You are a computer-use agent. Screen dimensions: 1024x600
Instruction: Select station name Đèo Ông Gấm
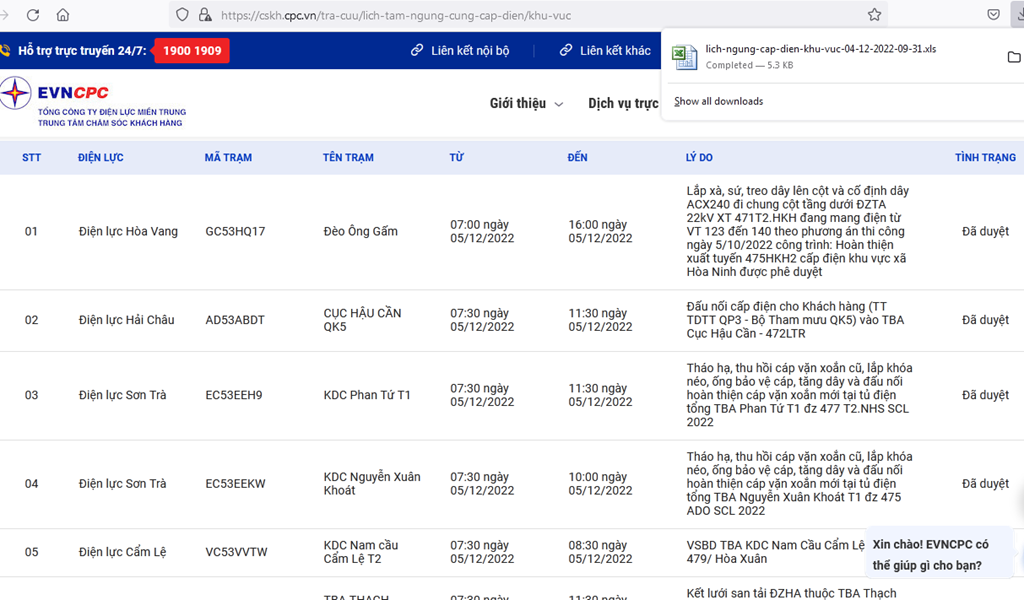click(x=360, y=231)
